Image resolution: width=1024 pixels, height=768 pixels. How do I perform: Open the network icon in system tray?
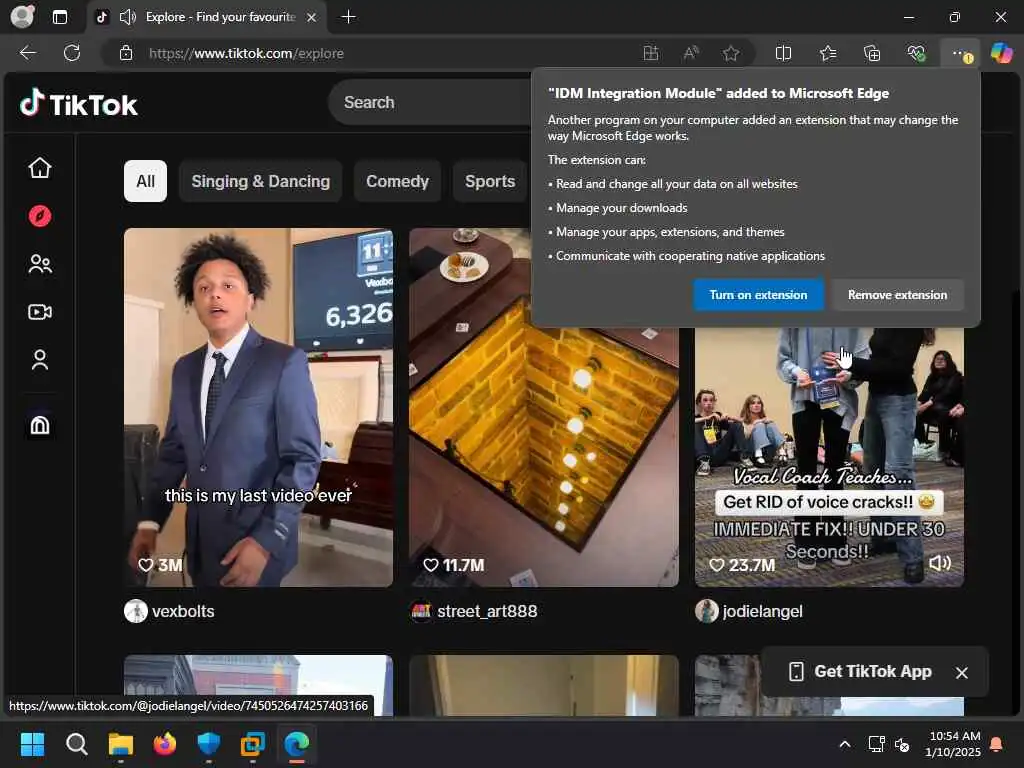click(x=876, y=744)
